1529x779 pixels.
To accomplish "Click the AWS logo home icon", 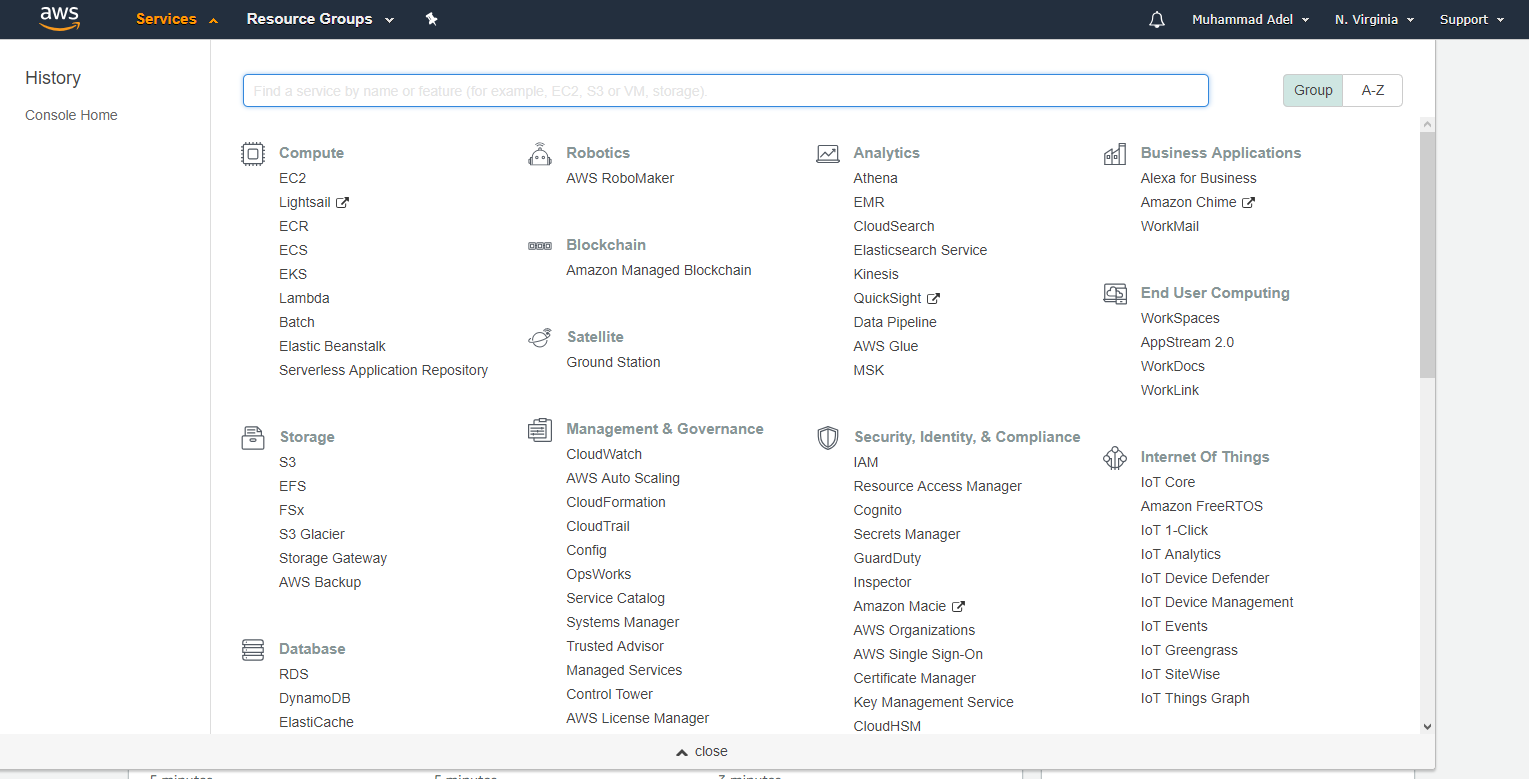I will coord(60,19).
